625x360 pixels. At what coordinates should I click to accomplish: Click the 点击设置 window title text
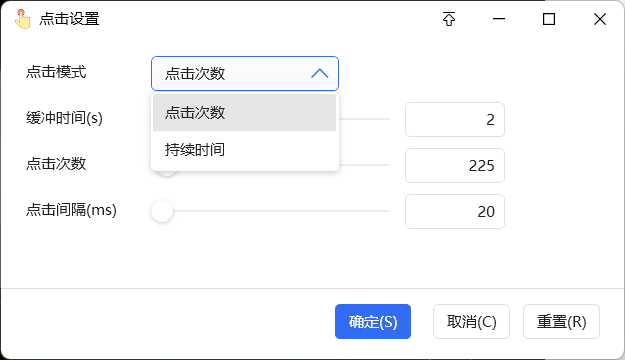click(69, 19)
